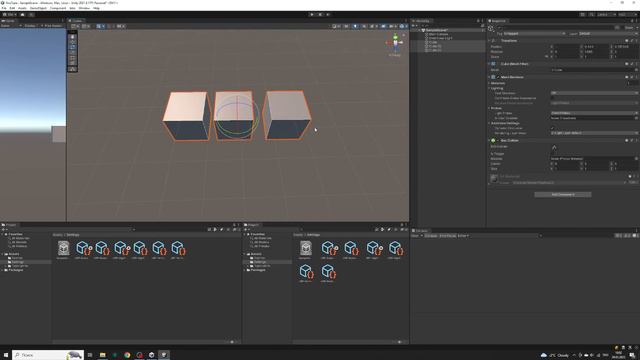This screenshot has height=360, width=640.
Task: Click the Clear button in Console
Action: 415,236
